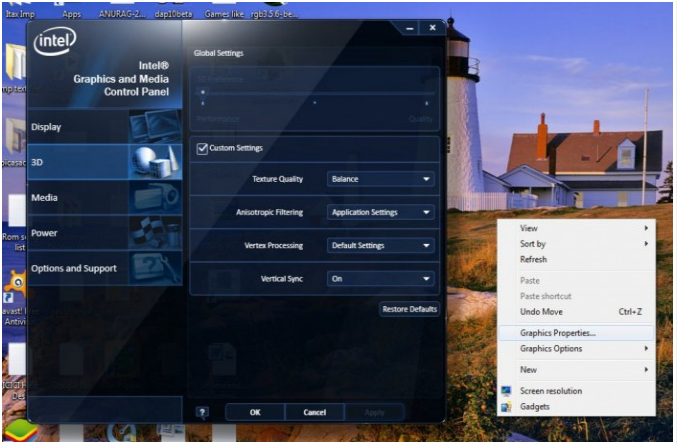This screenshot has height=444, width=678.
Task: Uncheck the Custom Settings checkbox
Action: (202, 148)
